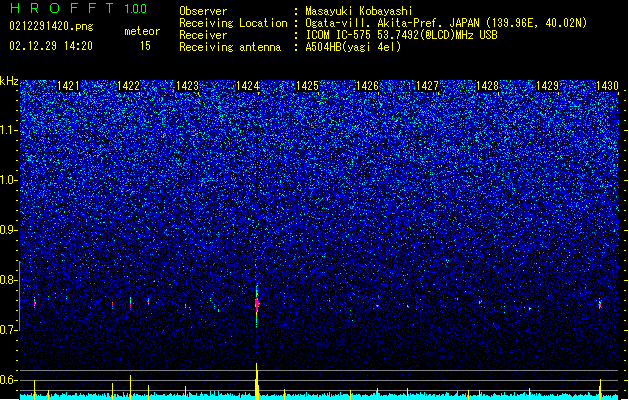
Task: Click time marker 1429
Action: (x=547, y=86)
